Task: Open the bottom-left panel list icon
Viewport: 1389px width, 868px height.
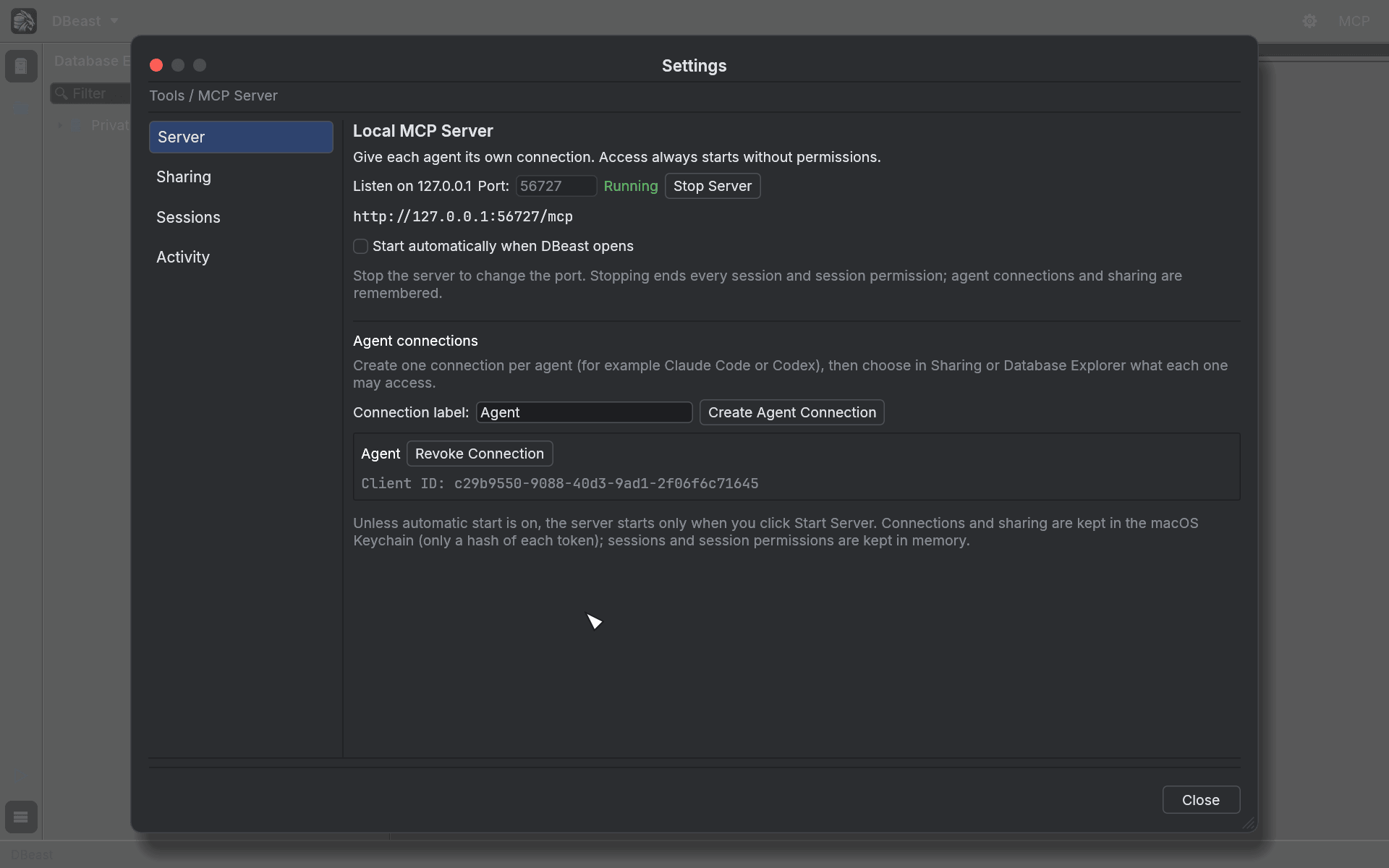Action: point(21,817)
